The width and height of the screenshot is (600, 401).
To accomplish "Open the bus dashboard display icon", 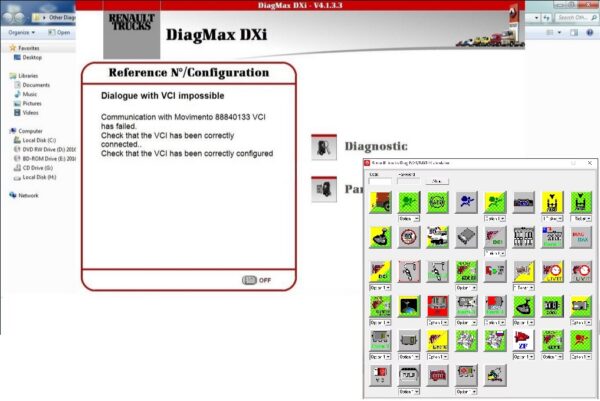I will [409, 375].
